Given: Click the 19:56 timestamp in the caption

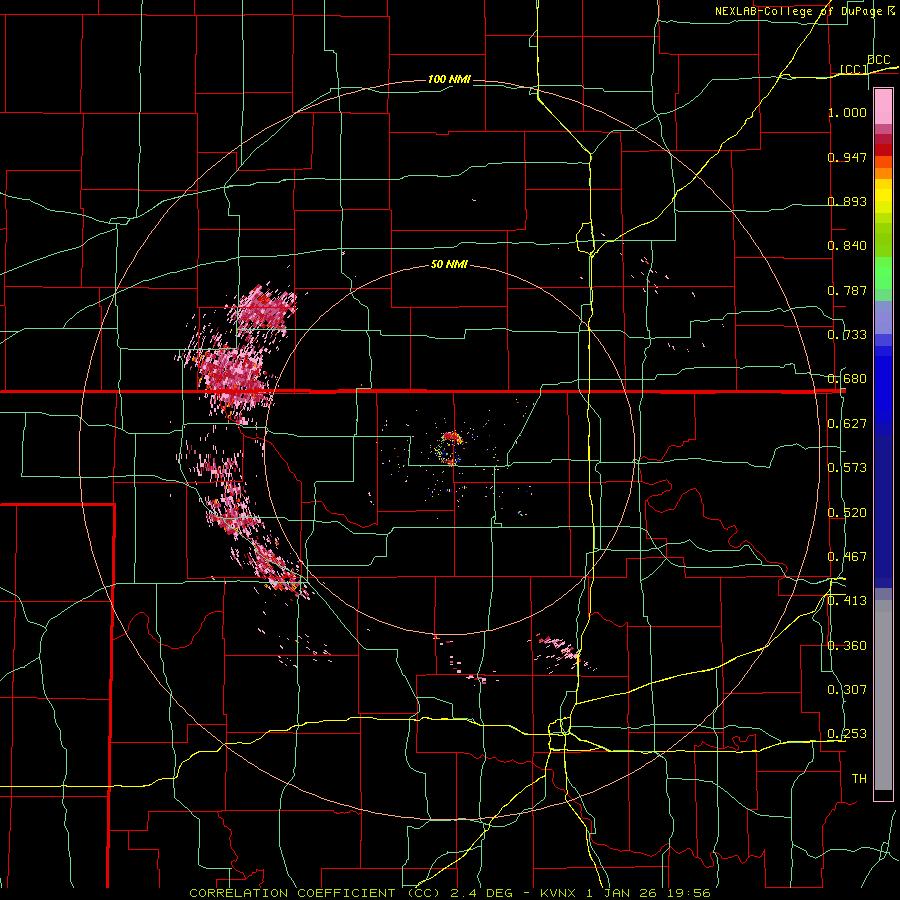Looking at the screenshot, I should click(689, 893).
